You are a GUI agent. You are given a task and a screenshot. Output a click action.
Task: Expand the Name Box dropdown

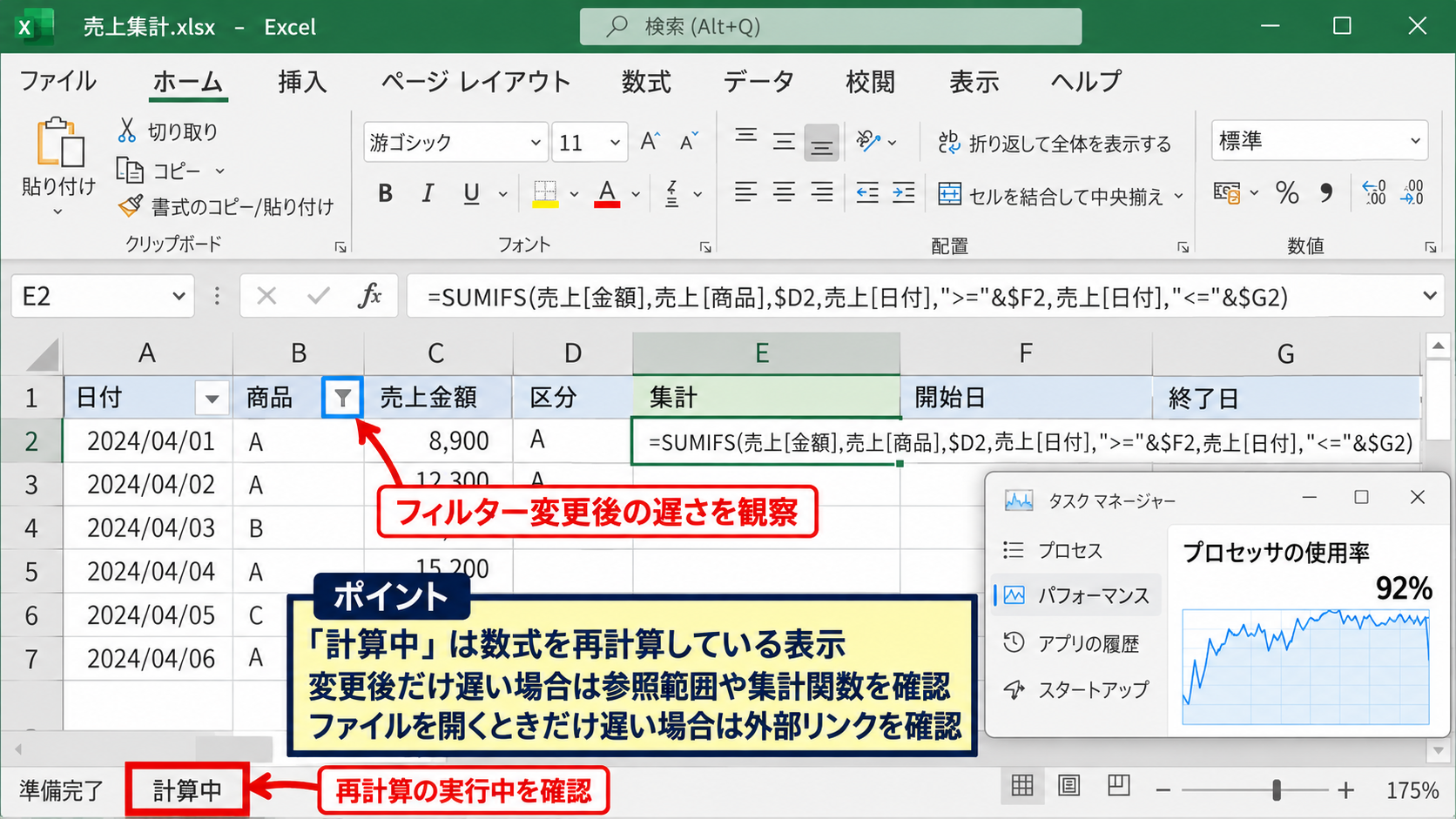point(179,296)
